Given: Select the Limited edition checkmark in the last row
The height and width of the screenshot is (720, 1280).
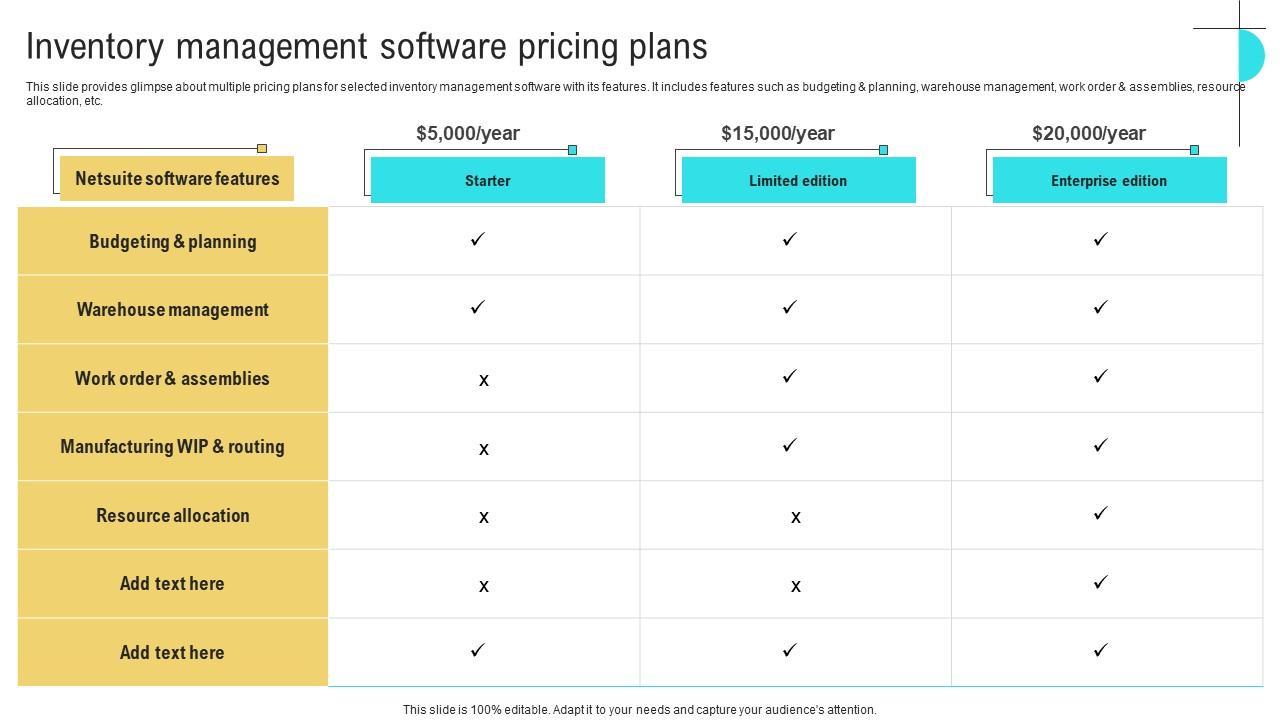Looking at the screenshot, I should click(x=790, y=651).
